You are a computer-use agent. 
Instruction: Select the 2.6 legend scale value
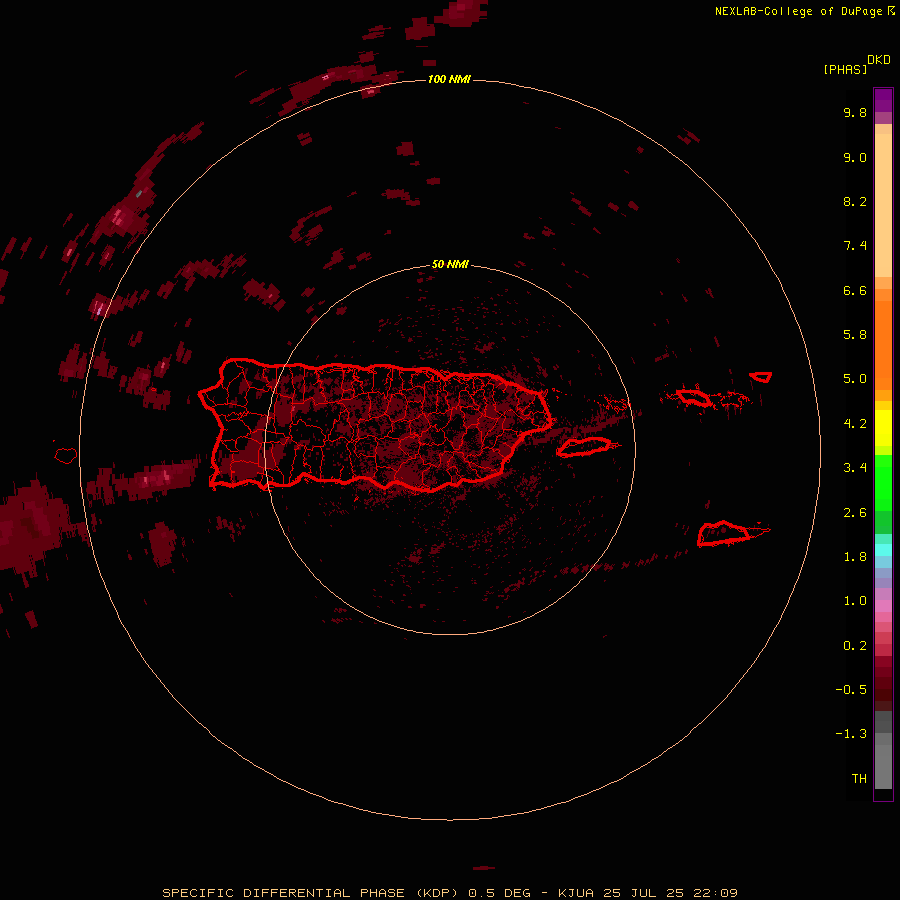(855, 513)
